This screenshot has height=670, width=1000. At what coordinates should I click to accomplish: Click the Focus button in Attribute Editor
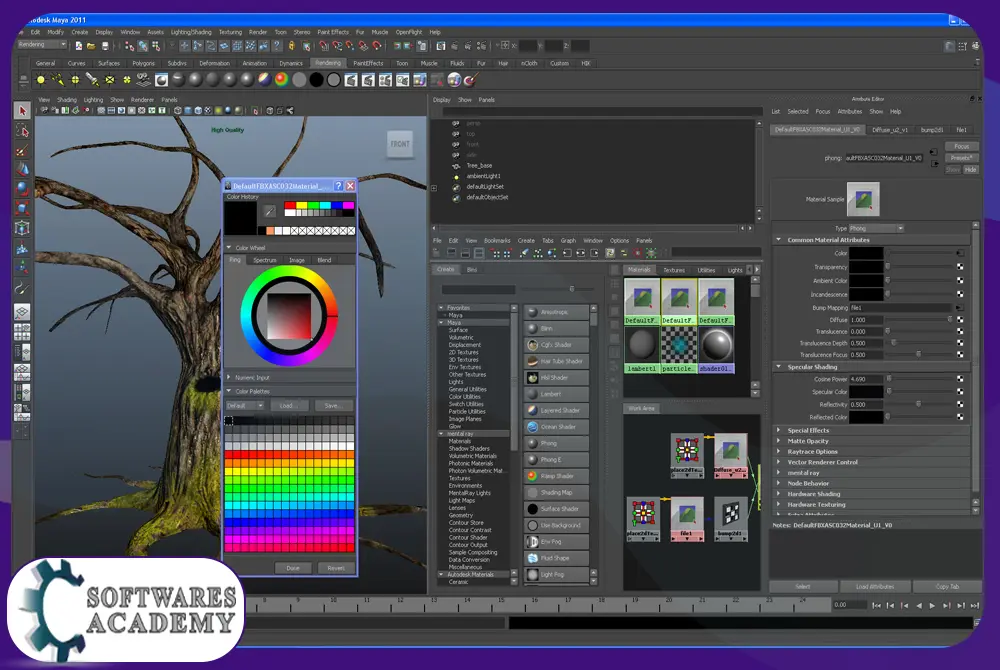(961, 147)
